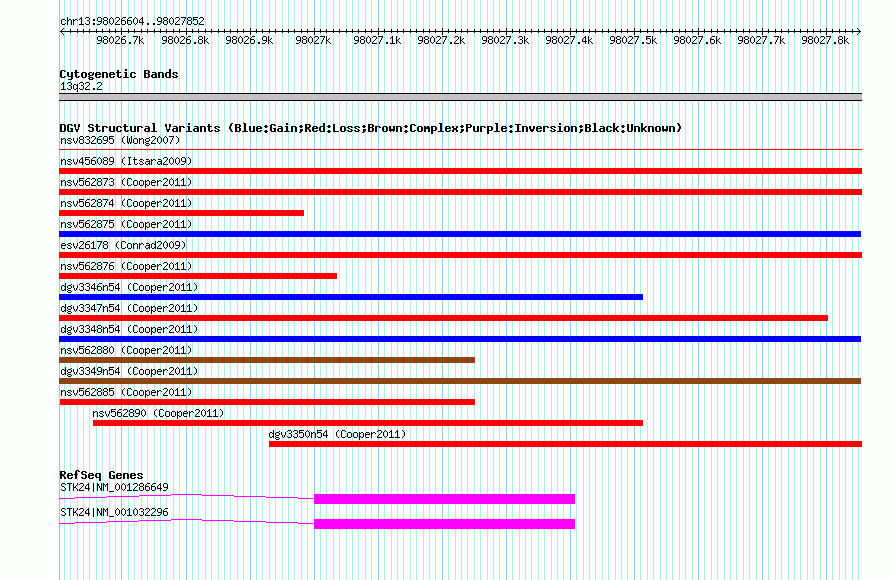Select the nsv562873 red loss bar
Image resolution: width=890 pixels, height=580 pixels.
(460, 192)
